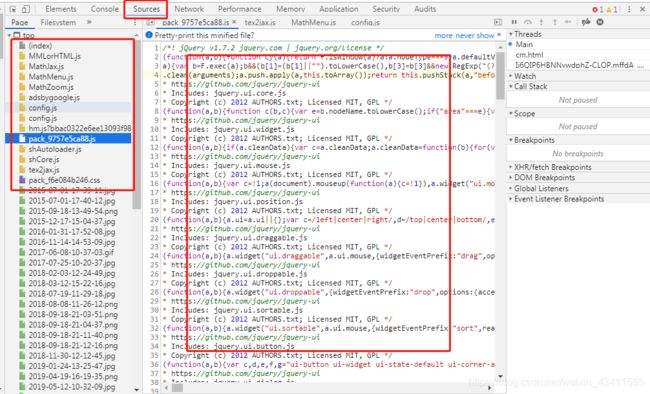Switch to the MathMenu.js editor tab
650x394 pixels.
coord(313,22)
